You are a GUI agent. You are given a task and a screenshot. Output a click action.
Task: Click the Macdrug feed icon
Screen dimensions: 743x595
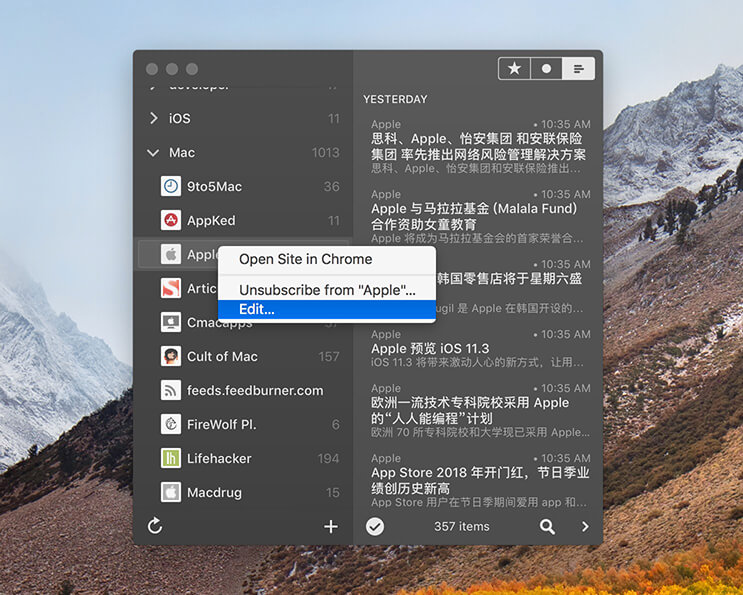click(x=171, y=492)
